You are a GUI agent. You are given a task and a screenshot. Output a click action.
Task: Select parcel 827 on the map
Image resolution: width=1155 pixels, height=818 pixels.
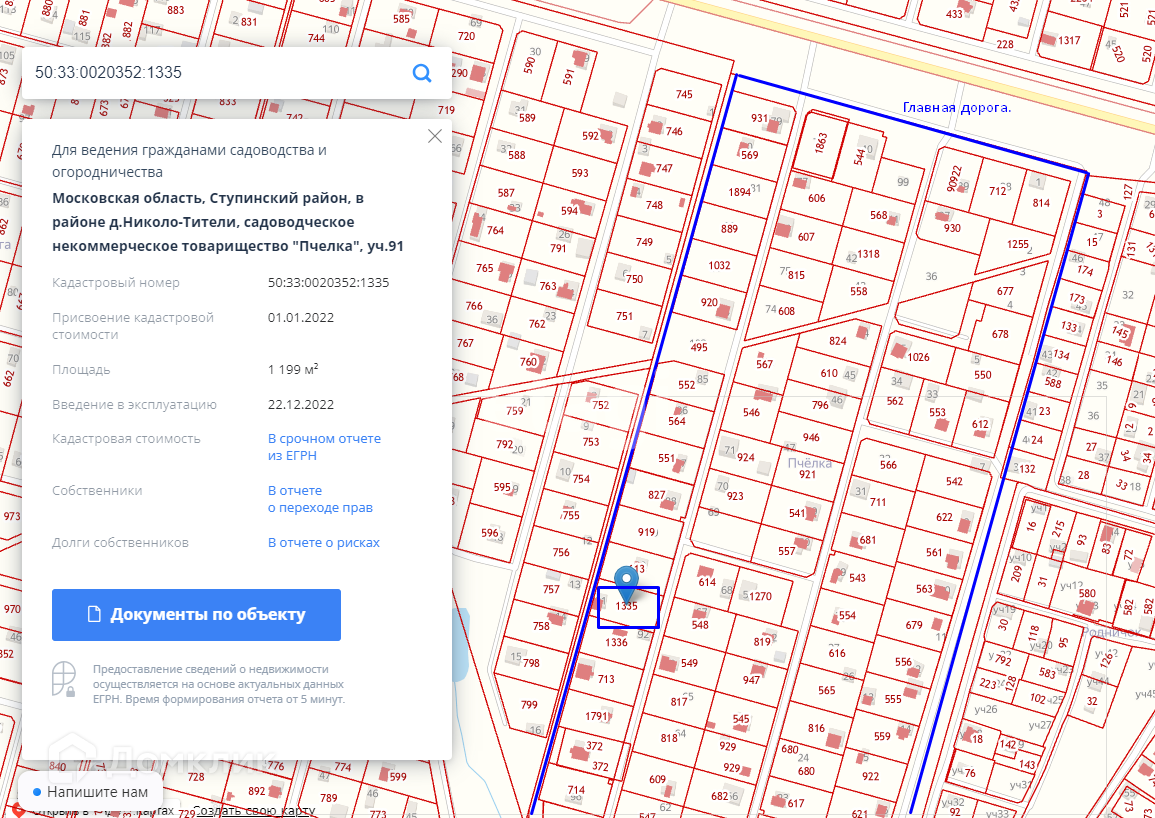656,495
